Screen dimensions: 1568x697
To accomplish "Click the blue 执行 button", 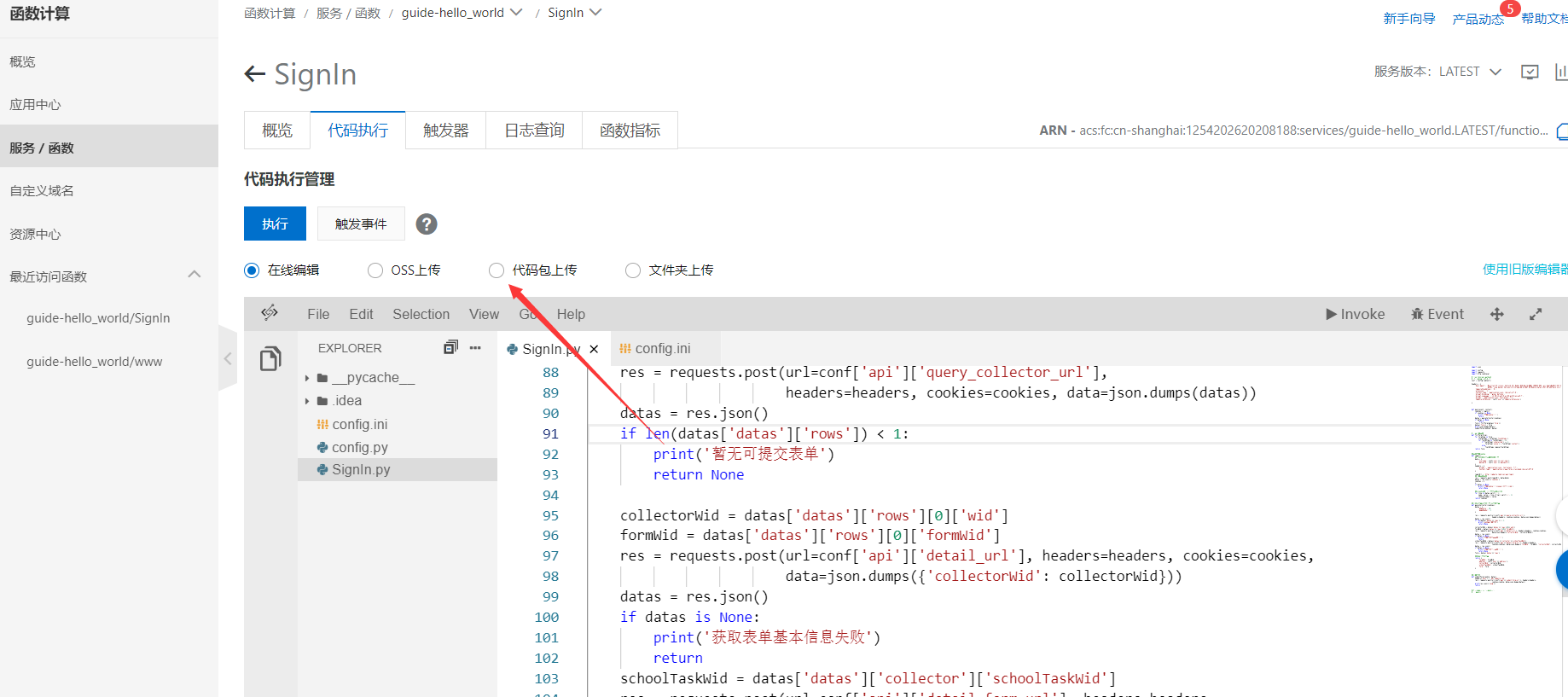I will (x=275, y=224).
